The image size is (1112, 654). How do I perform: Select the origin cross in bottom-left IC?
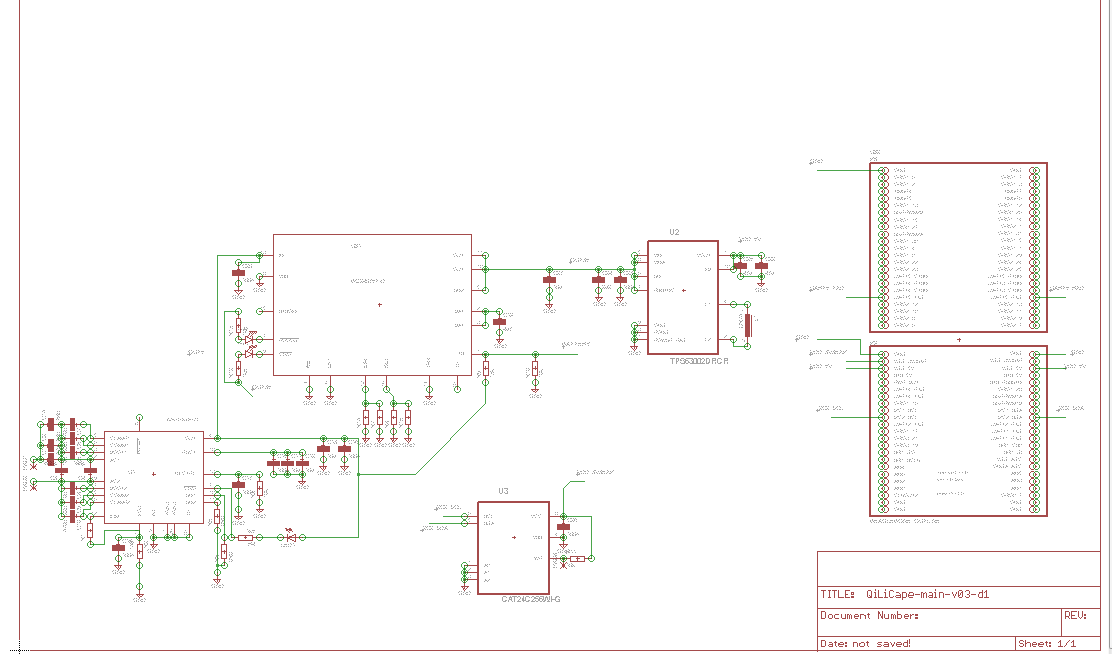(153, 474)
